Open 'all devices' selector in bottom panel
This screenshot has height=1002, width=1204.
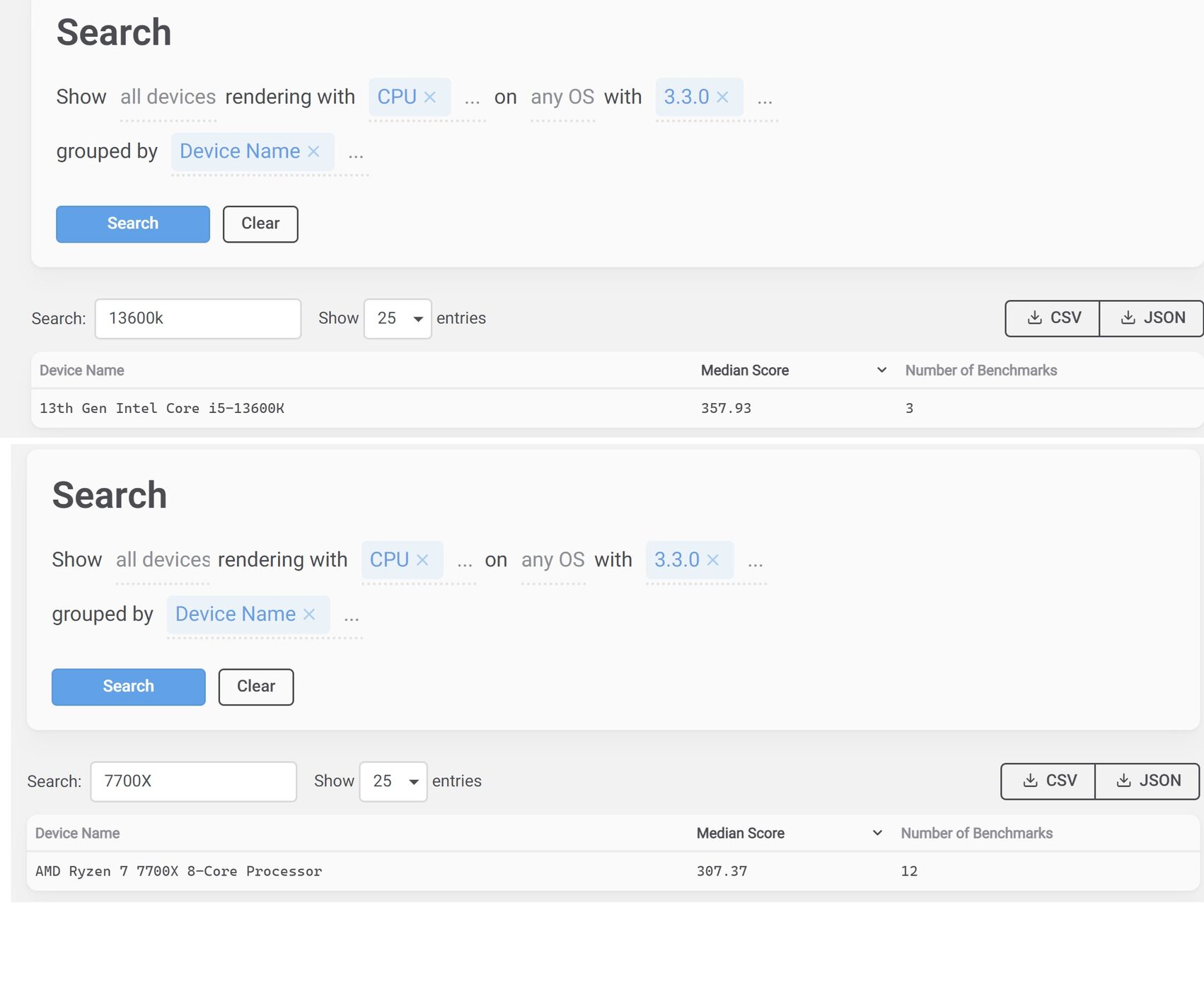(x=163, y=560)
